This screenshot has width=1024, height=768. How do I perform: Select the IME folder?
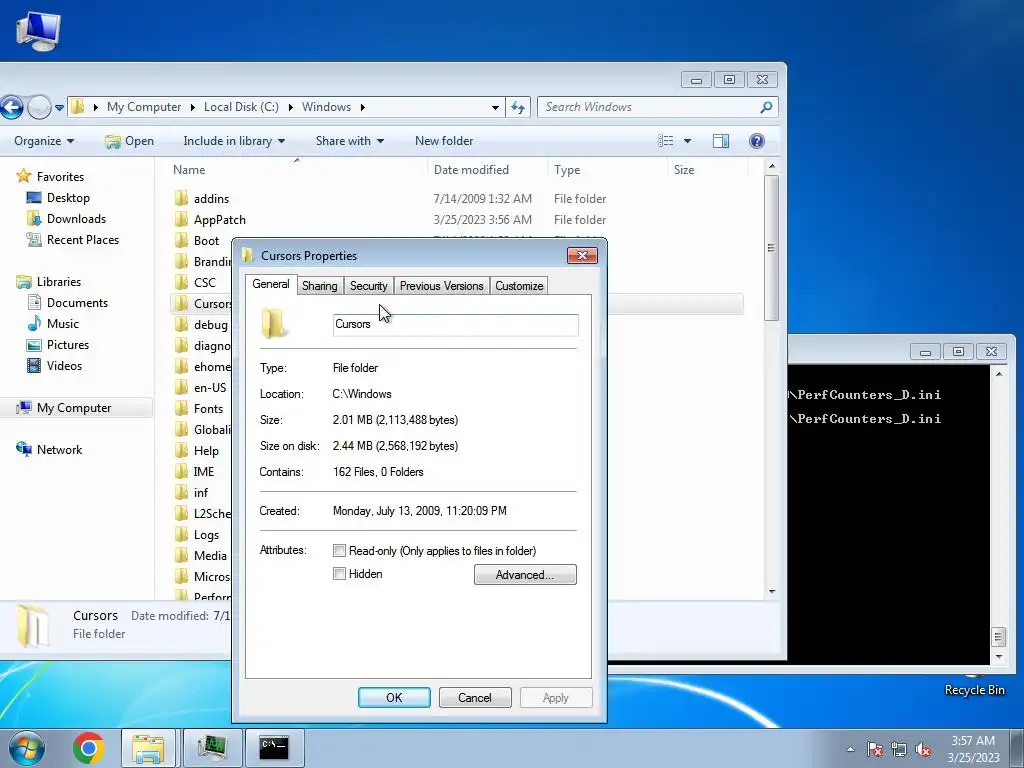[203, 472]
